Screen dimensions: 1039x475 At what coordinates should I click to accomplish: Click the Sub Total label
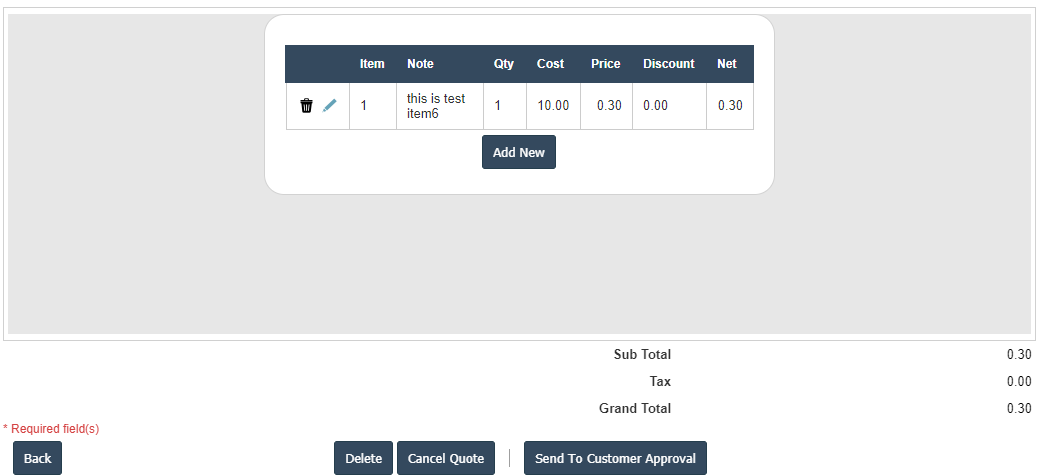642,355
